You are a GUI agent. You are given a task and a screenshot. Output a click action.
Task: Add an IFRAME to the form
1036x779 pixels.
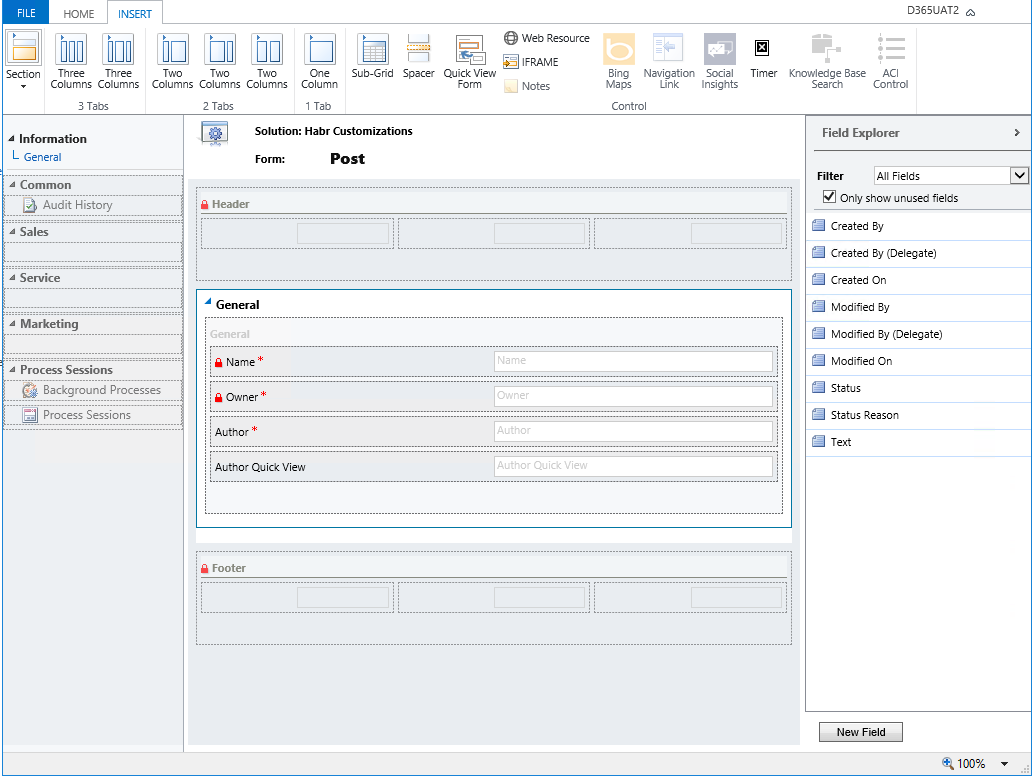[x=532, y=61]
